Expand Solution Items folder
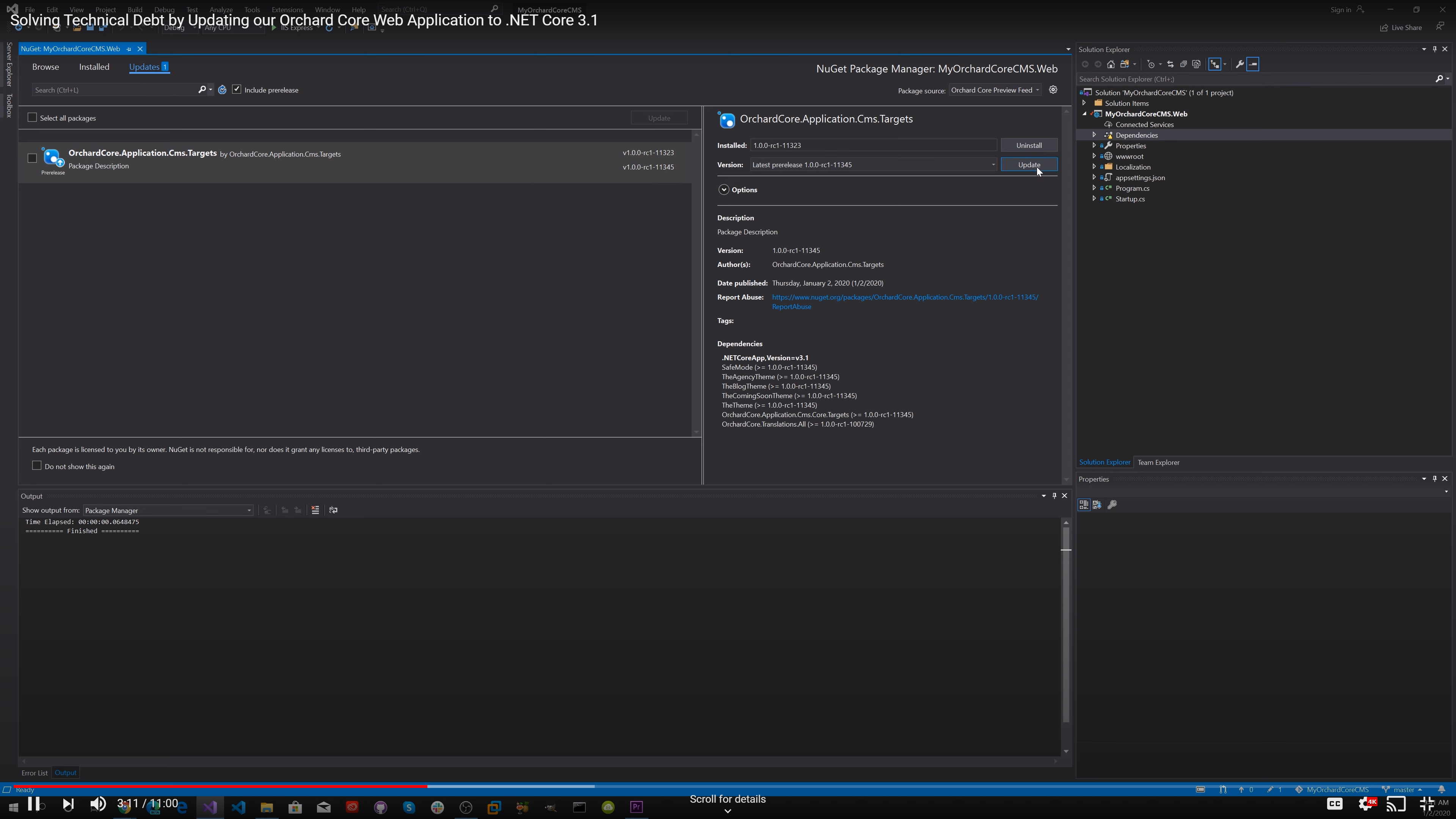The width and height of the screenshot is (1456, 819). [x=1084, y=103]
